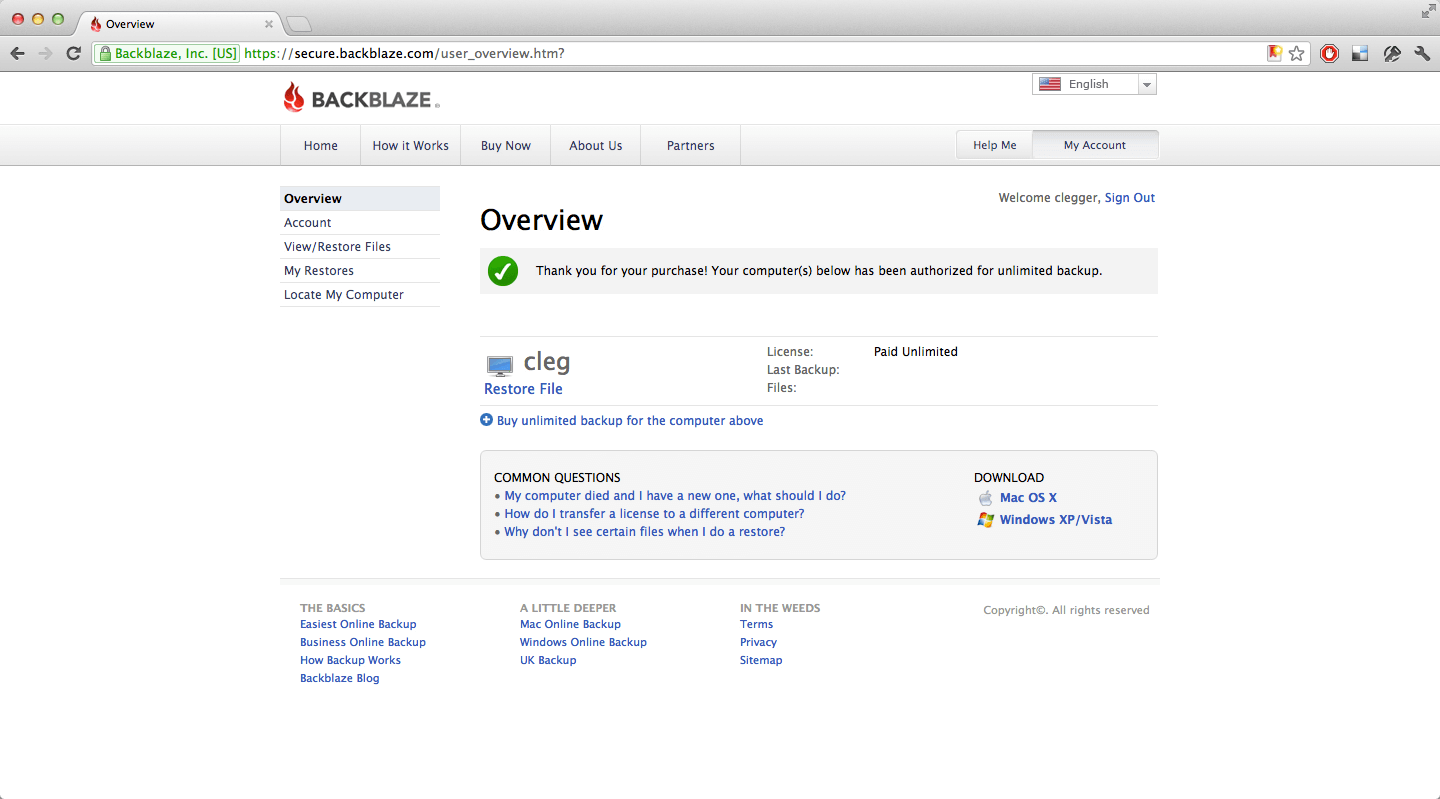Open Partners nav item
Image resolution: width=1440 pixels, height=799 pixels.
(x=690, y=145)
